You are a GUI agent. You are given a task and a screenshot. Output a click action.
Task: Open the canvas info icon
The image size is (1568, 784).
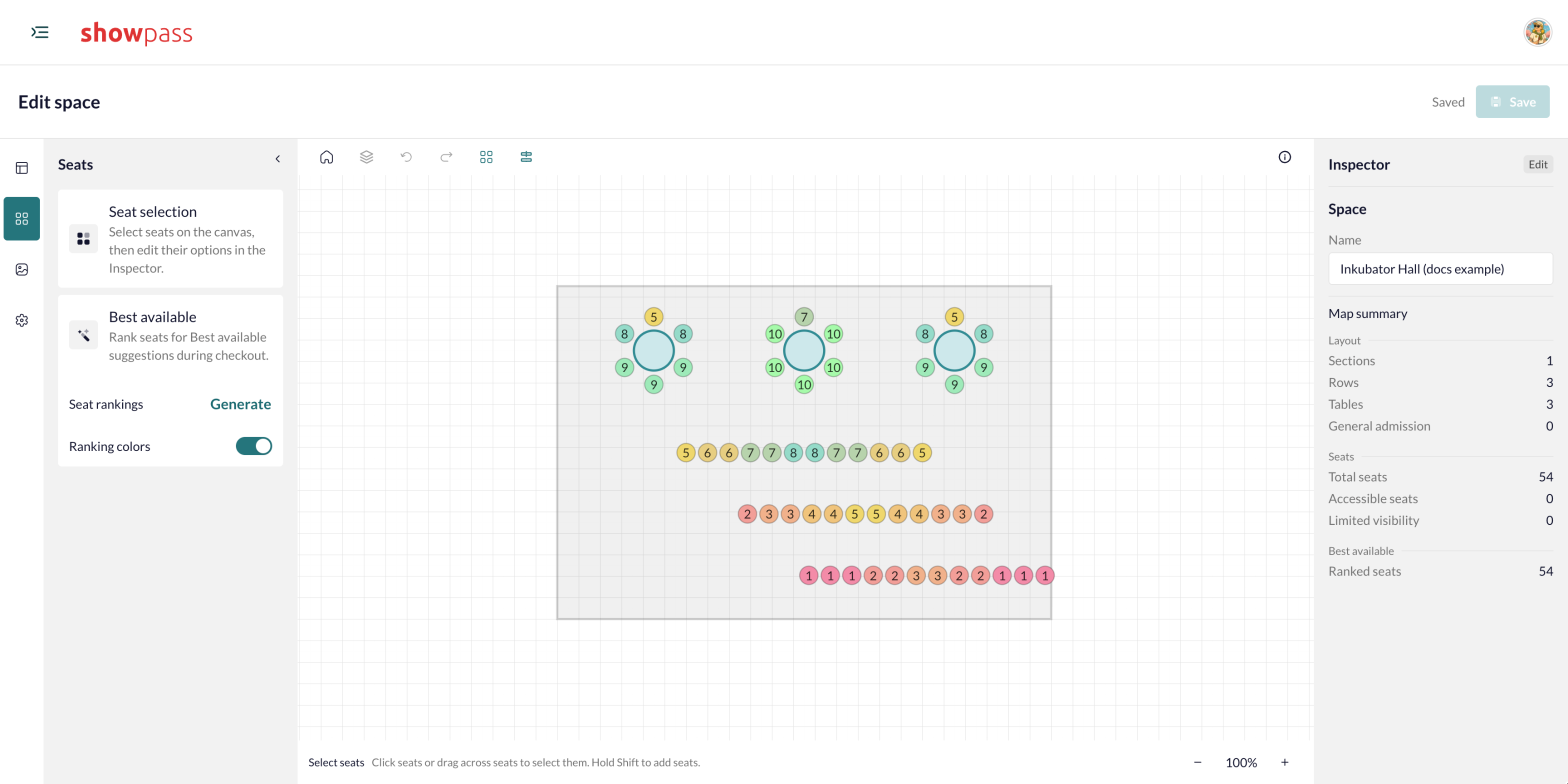(1284, 157)
